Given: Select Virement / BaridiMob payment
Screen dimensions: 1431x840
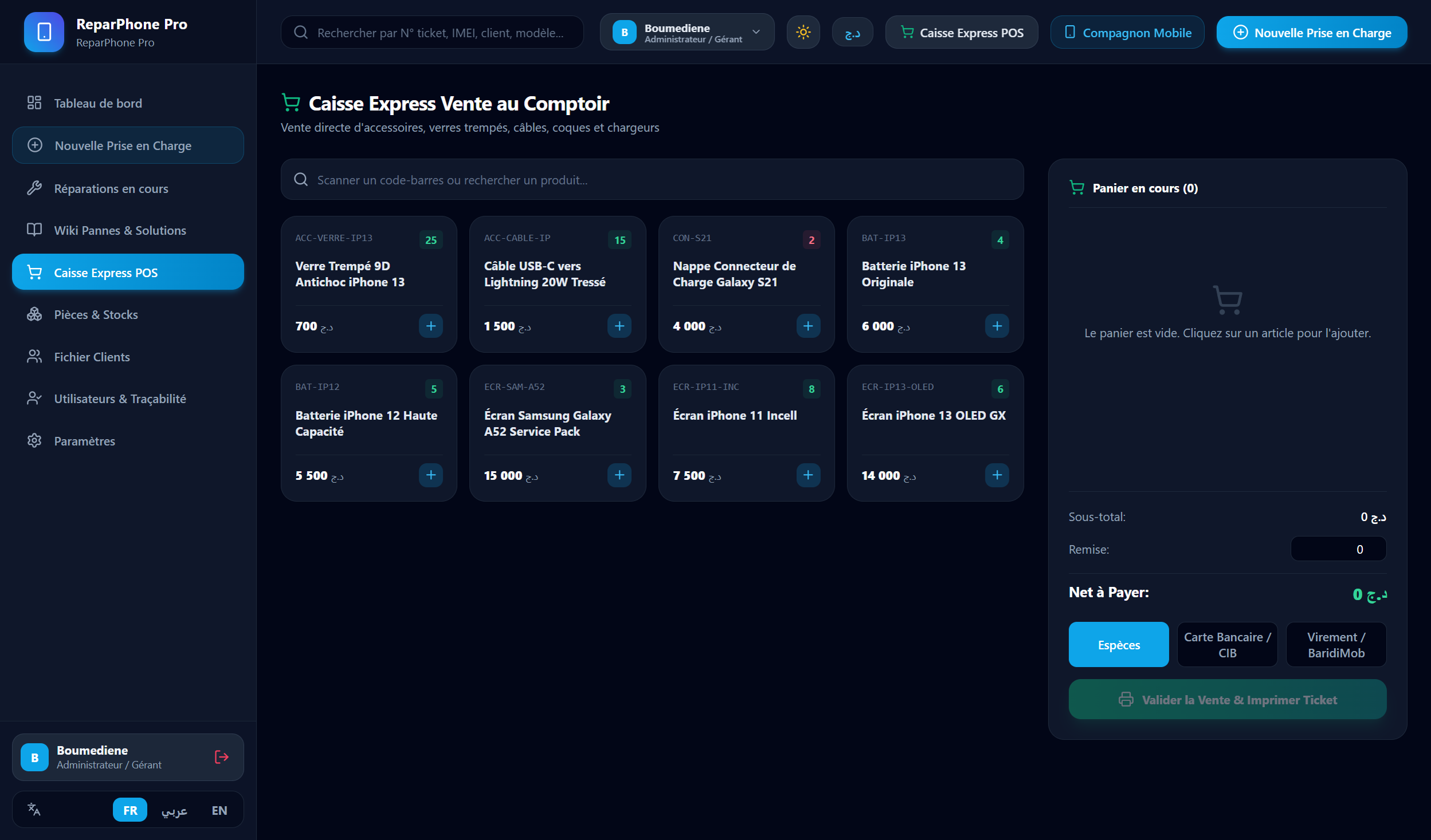Looking at the screenshot, I should tap(1336, 644).
